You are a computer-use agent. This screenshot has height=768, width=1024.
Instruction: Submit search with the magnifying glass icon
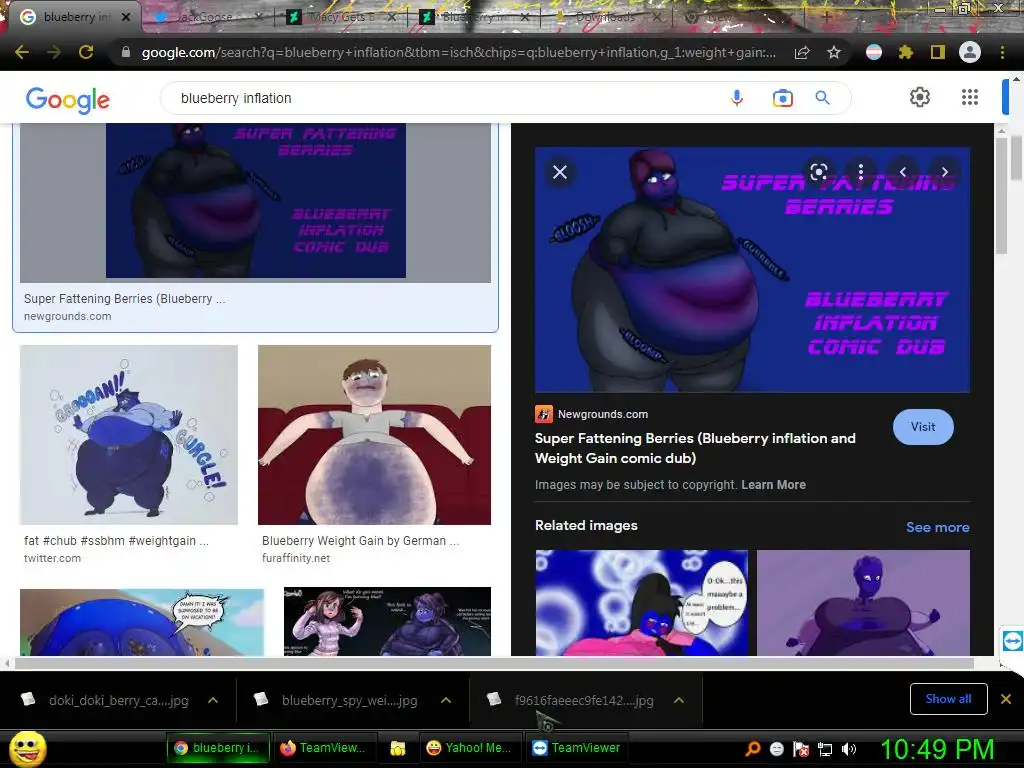pyautogui.click(x=822, y=98)
